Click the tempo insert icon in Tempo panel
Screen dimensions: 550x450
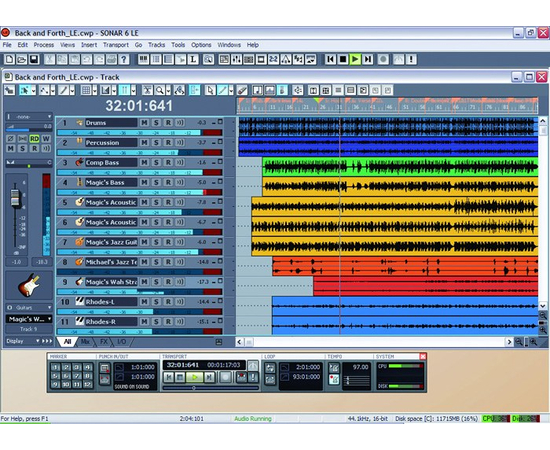[334, 379]
